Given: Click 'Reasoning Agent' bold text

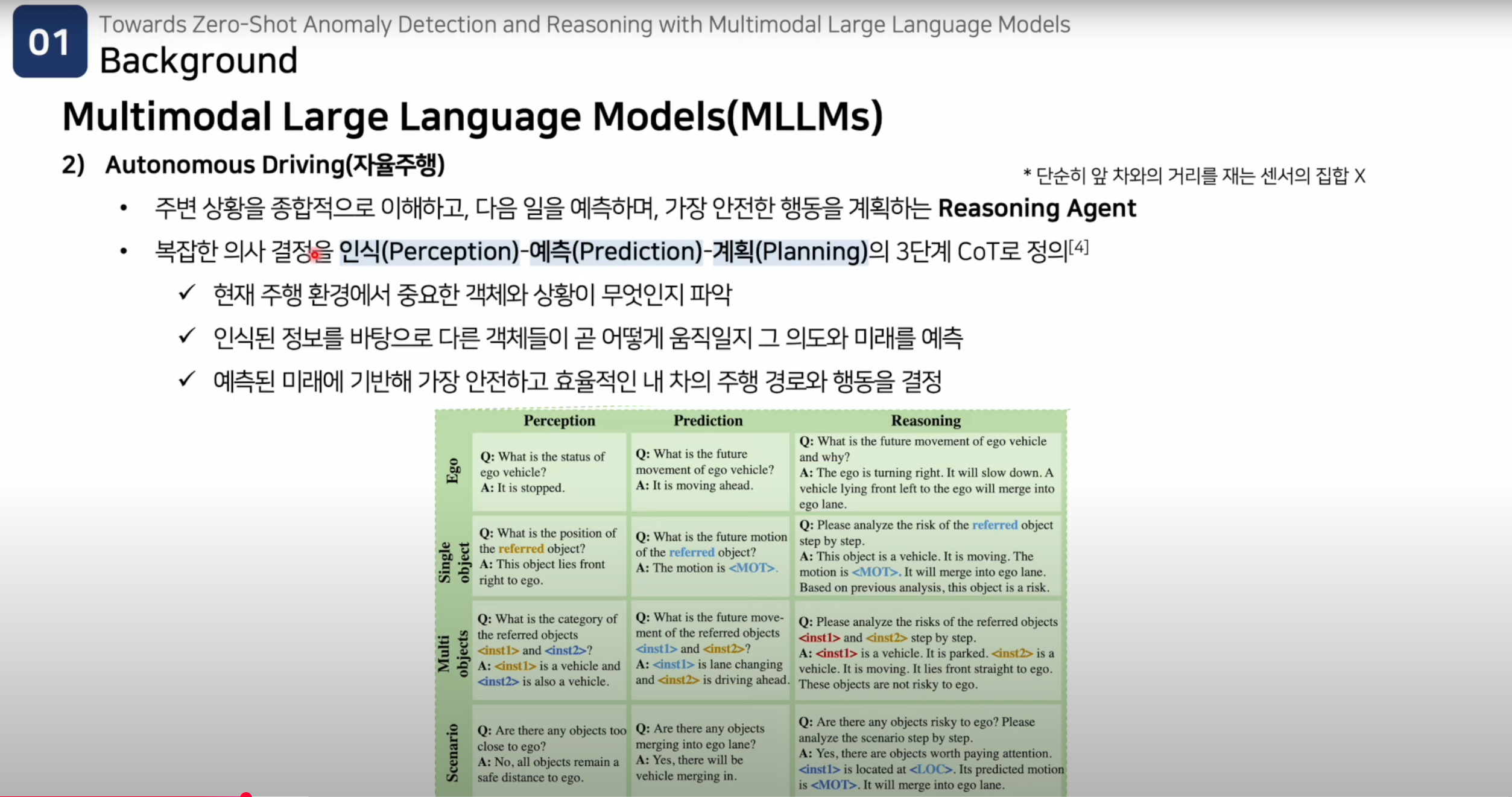Looking at the screenshot, I should 1037,208.
